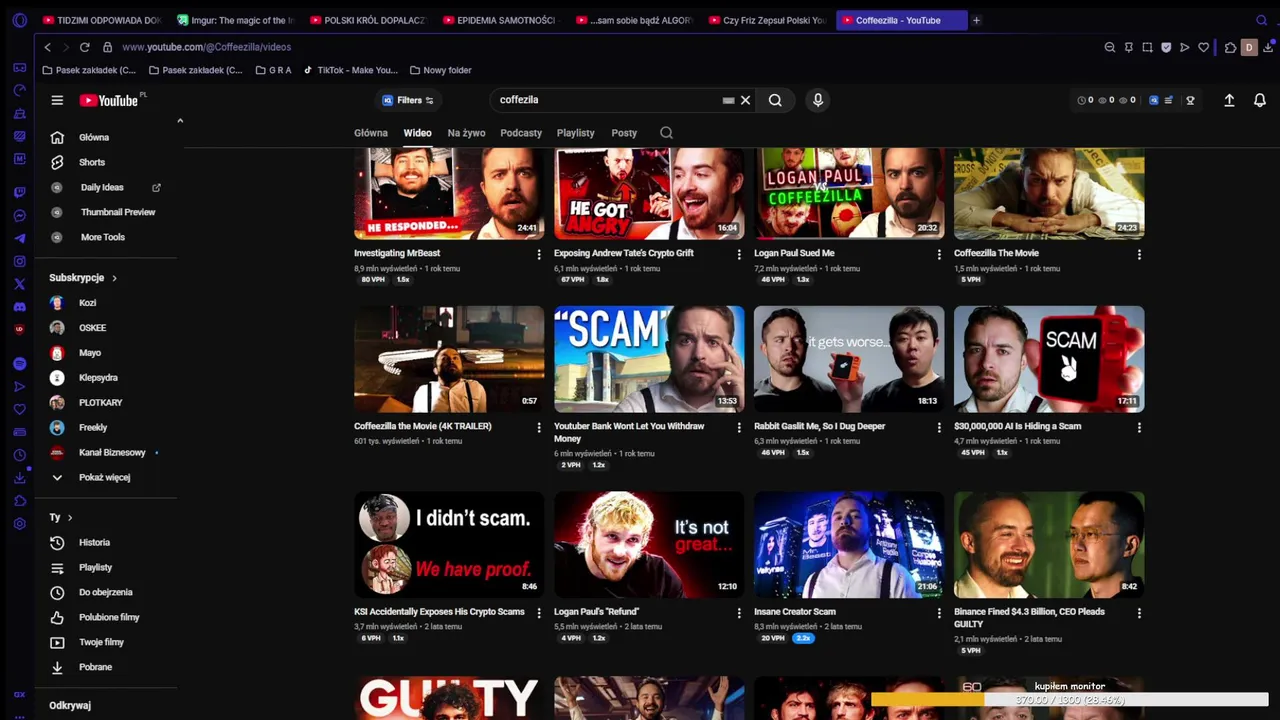Start voice search with the microphone
Image resolution: width=1280 pixels, height=720 pixels.
click(x=818, y=100)
